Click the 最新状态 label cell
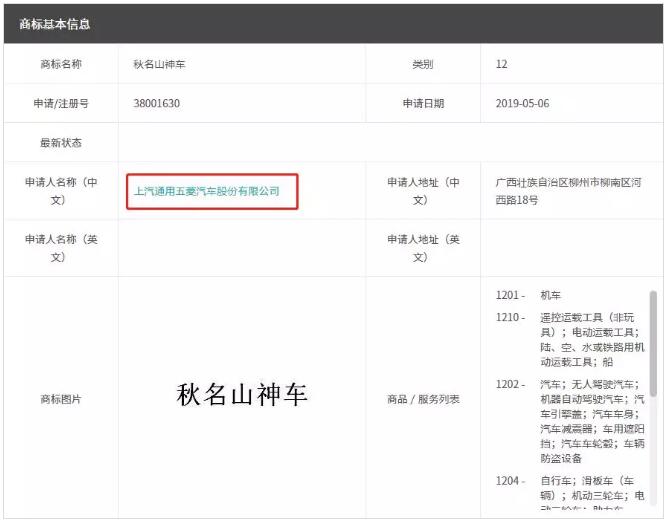Screen dimensions: 672x526 pyautogui.click(x=61, y=142)
